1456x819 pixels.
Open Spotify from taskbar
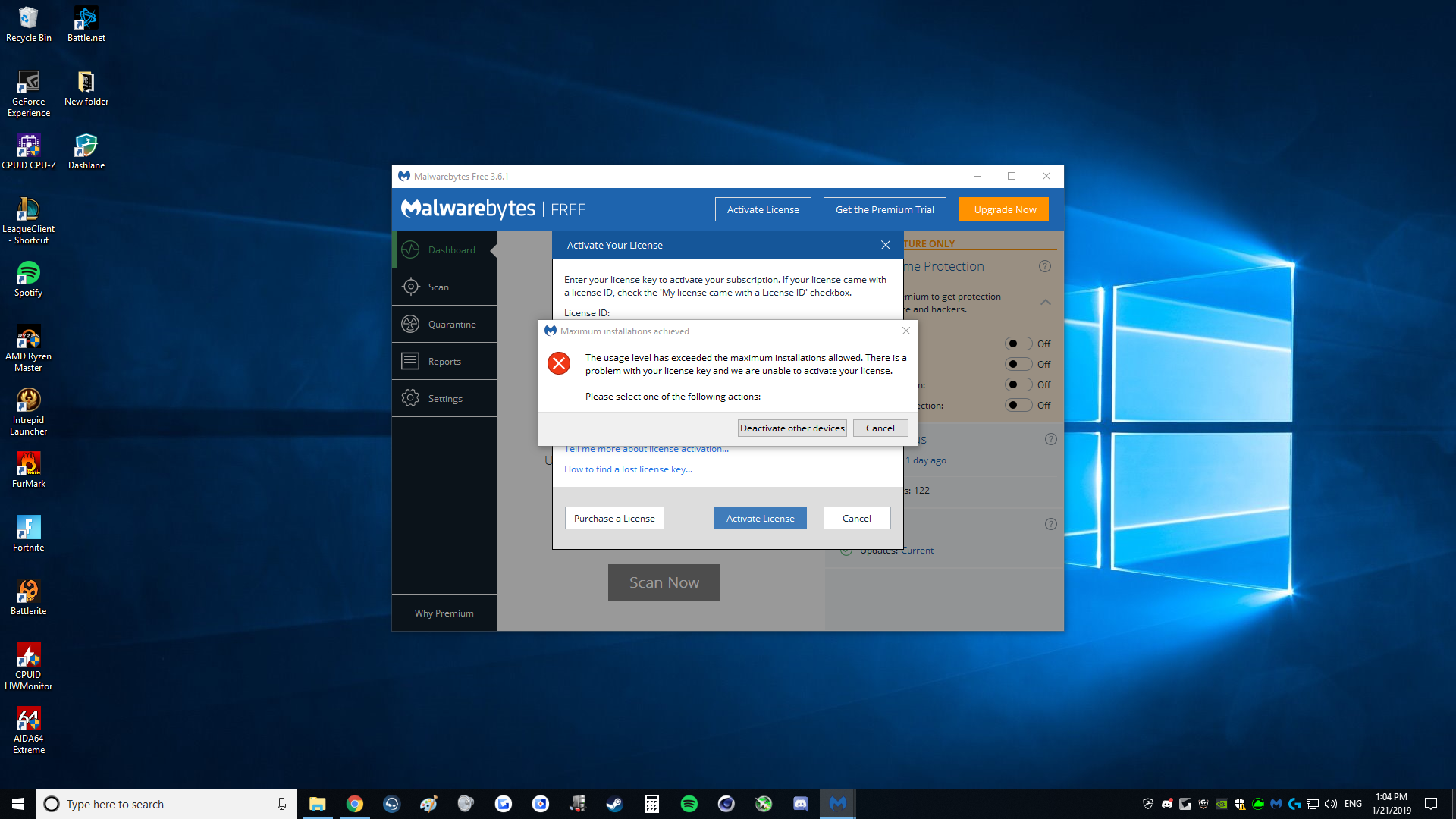click(689, 804)
